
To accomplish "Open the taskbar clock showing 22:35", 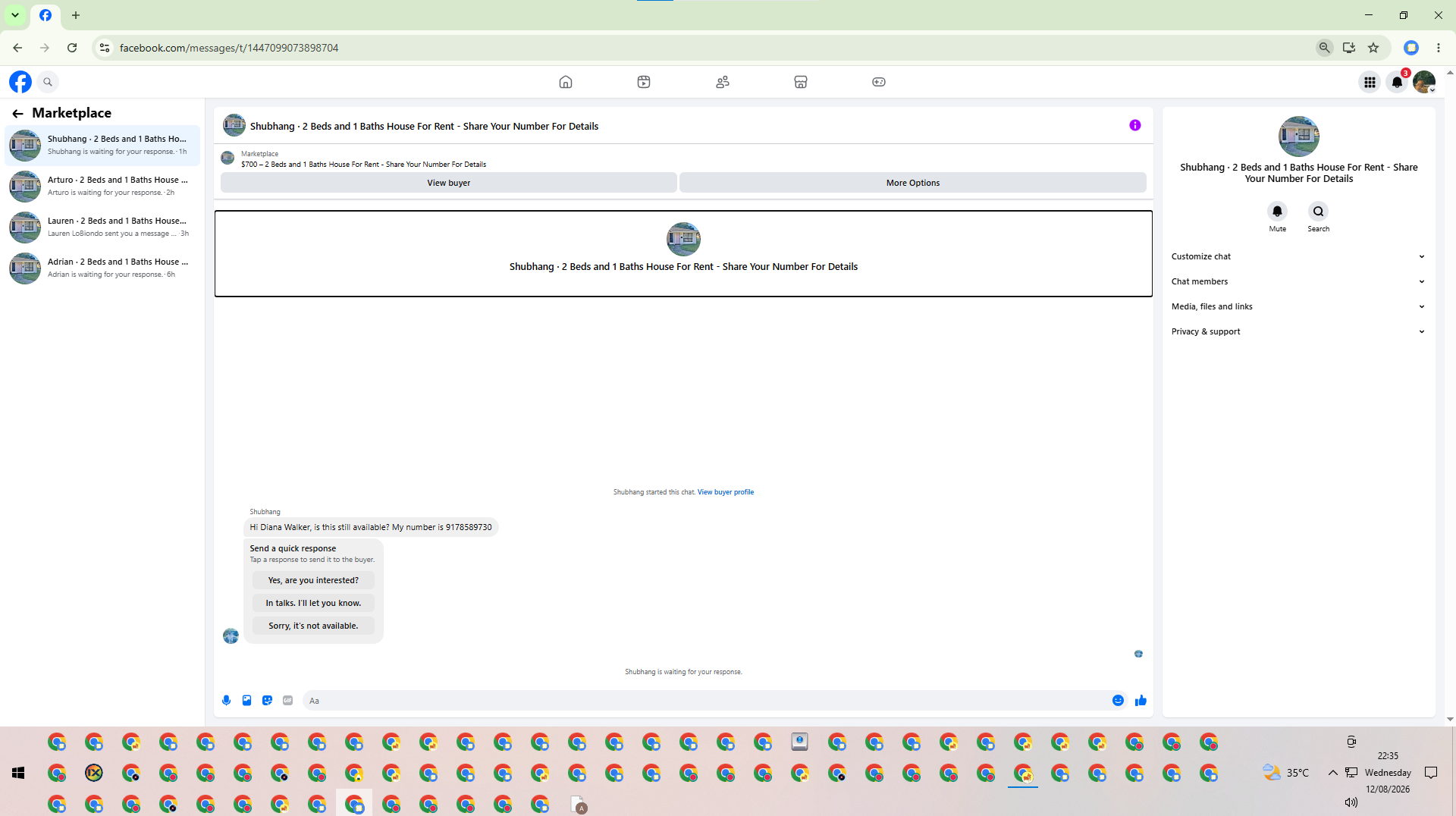I will coord(1388,756).
